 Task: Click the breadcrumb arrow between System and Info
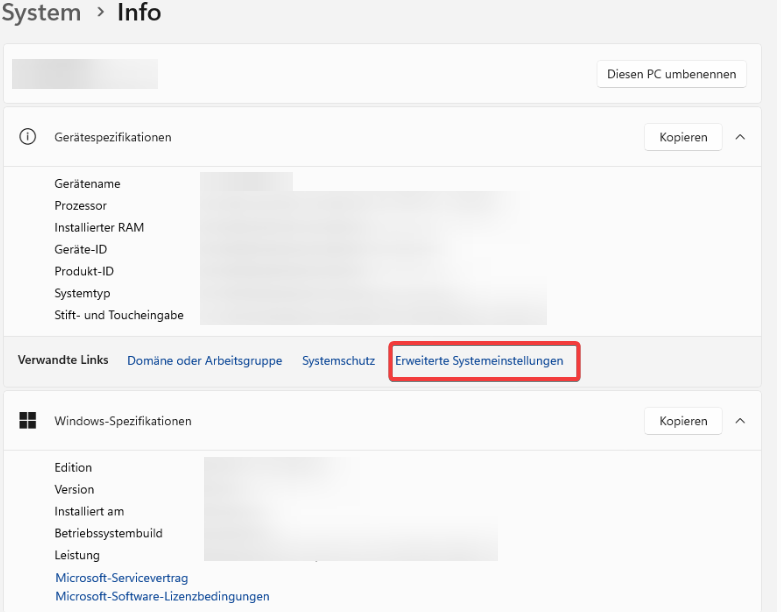coord(100,13)
